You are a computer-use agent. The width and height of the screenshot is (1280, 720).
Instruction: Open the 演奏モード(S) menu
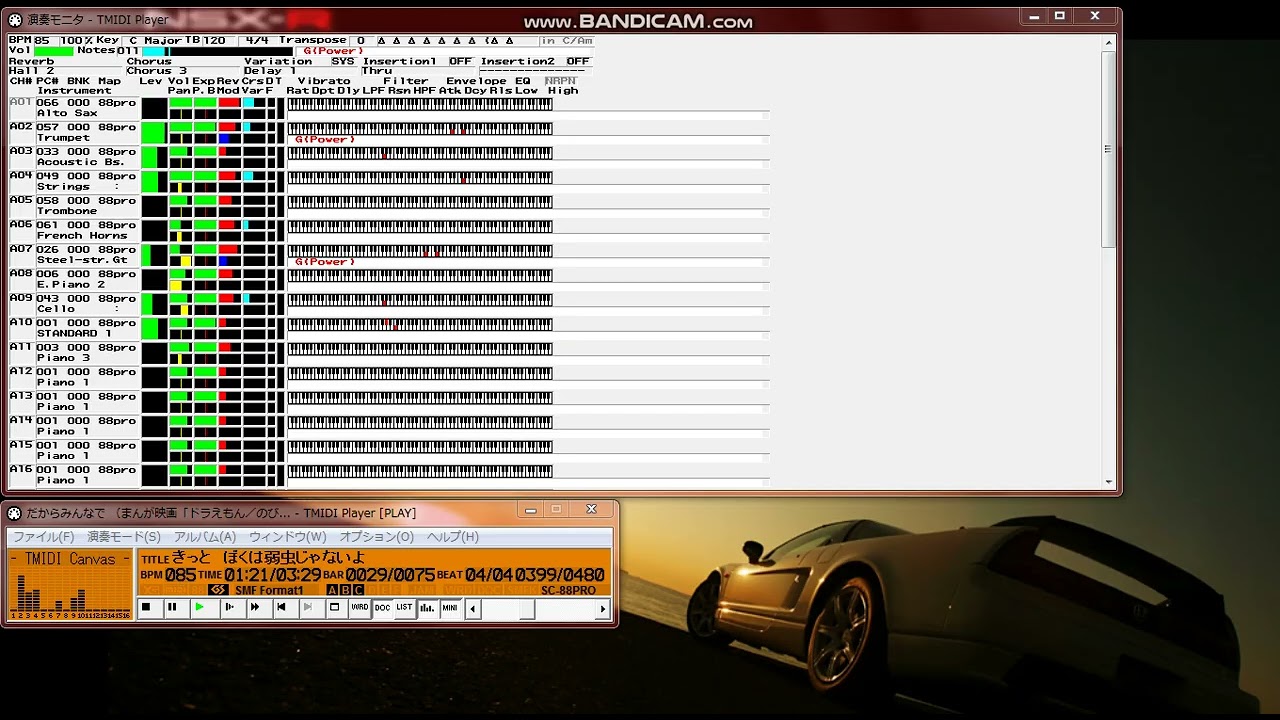click(124, 537)
